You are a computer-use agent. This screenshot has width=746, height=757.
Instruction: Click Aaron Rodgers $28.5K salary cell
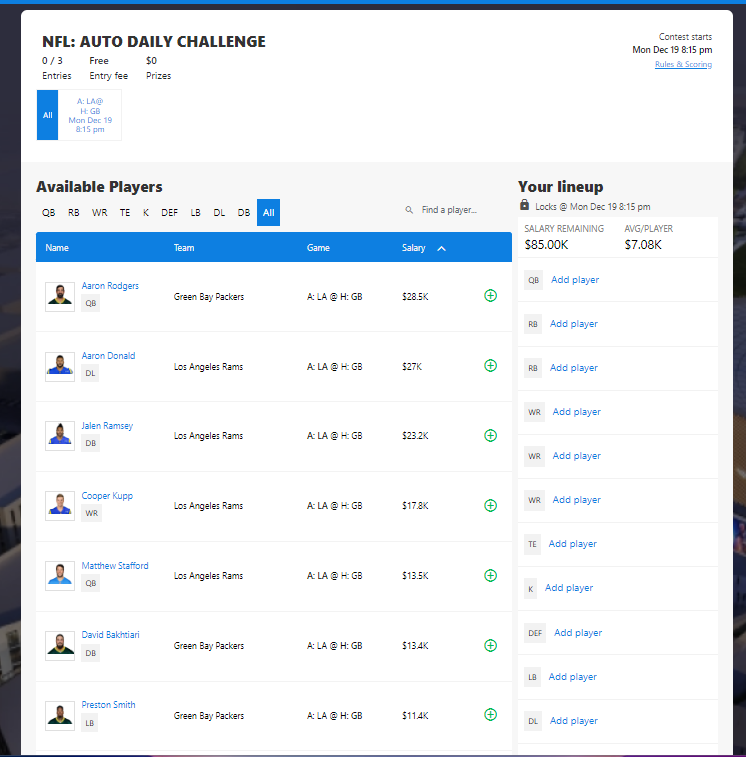(x=415, y=297)
